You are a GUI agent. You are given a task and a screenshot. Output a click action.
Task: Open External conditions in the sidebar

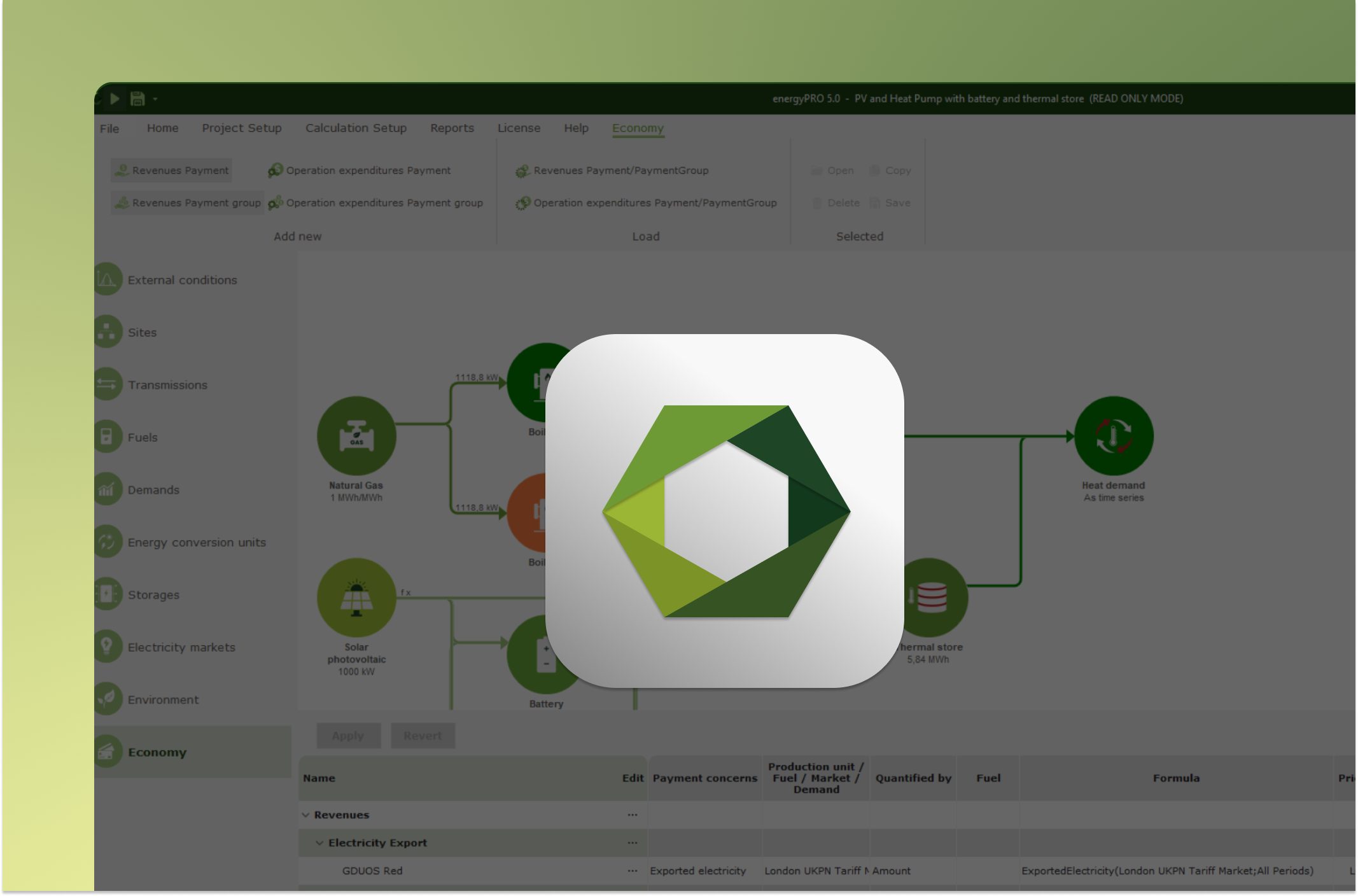tap(167, 280)
